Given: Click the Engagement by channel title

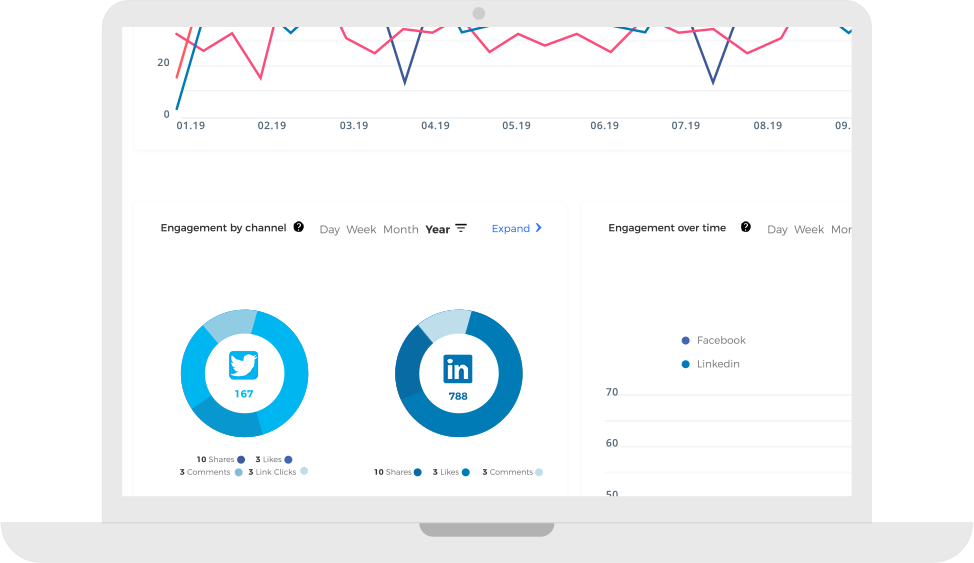Looking at the screenshot, I should [224, 227].
